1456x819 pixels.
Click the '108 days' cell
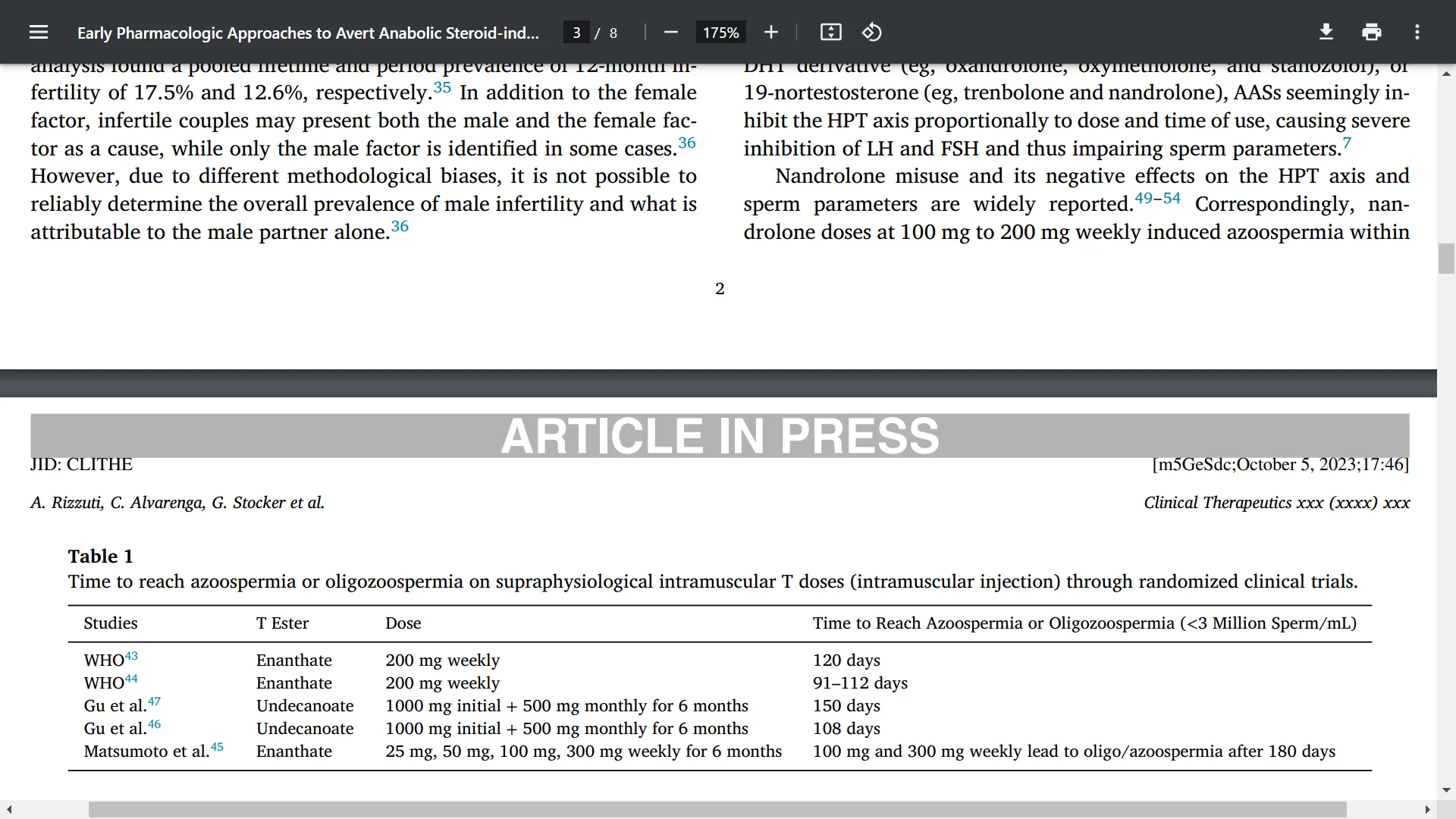pyautogui.click(x=846, y=729)
